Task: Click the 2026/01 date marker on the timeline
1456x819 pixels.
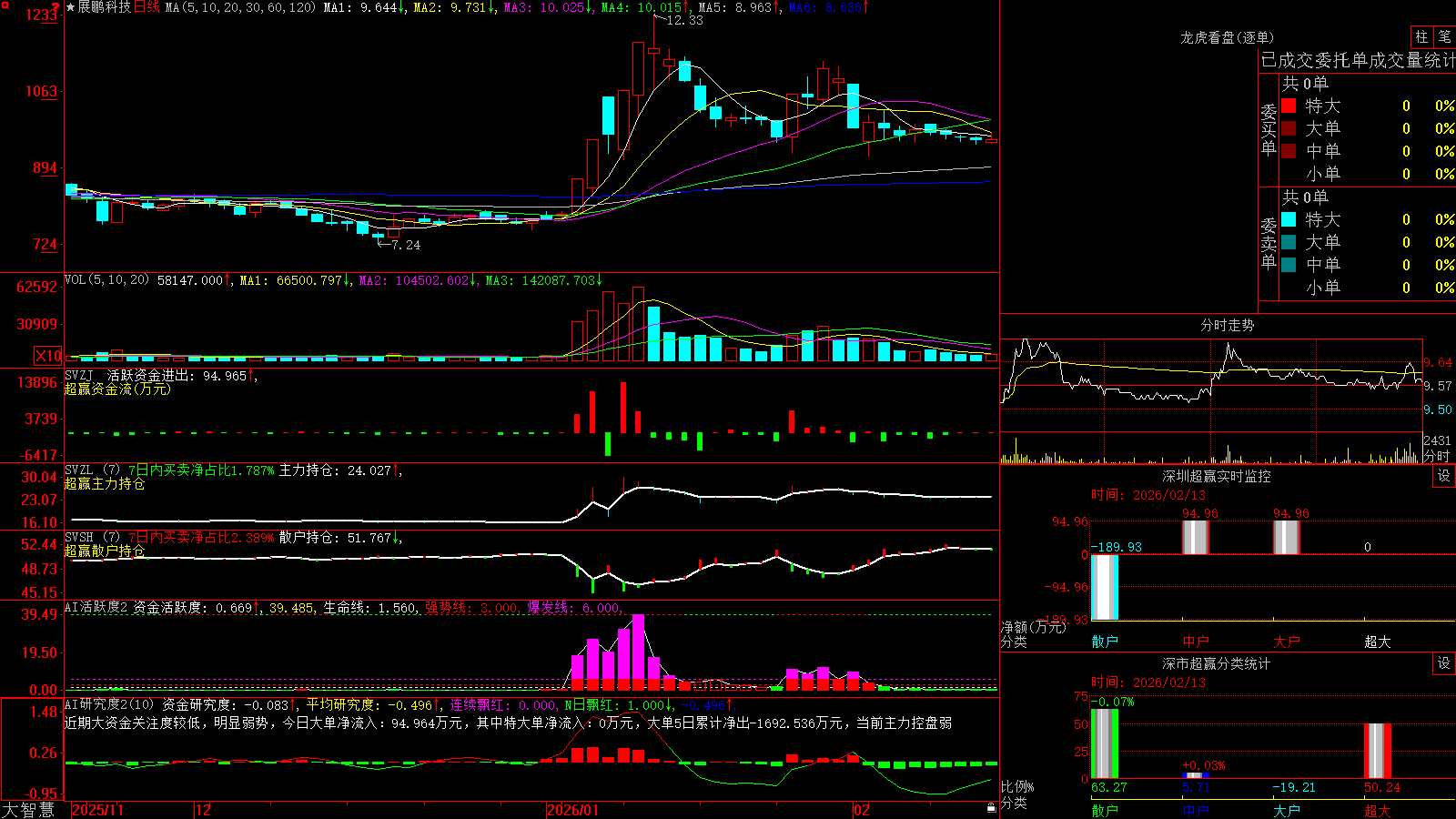Action: point(572,810)
